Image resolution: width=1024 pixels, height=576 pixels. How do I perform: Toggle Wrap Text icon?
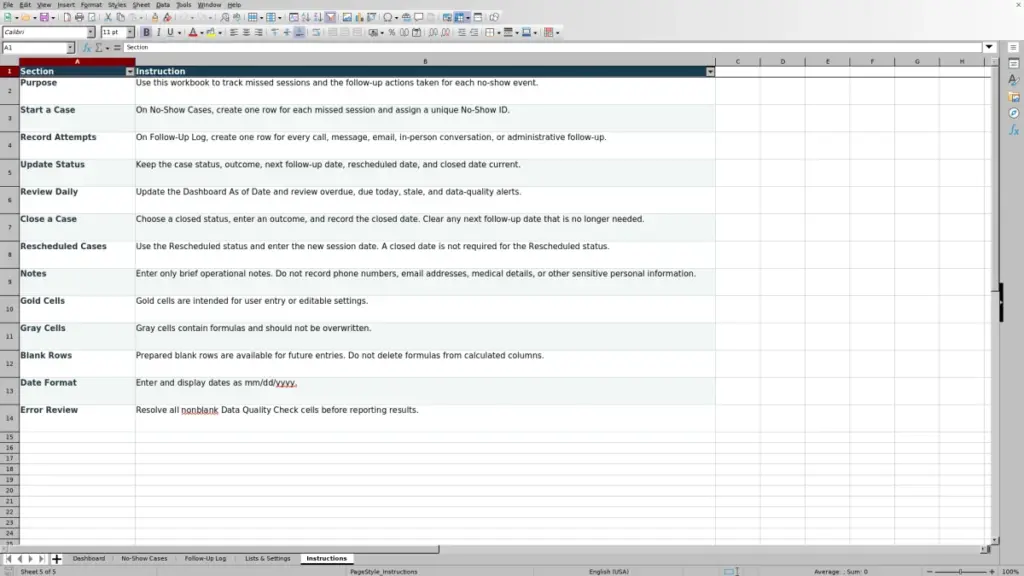[x=316, y=33]
